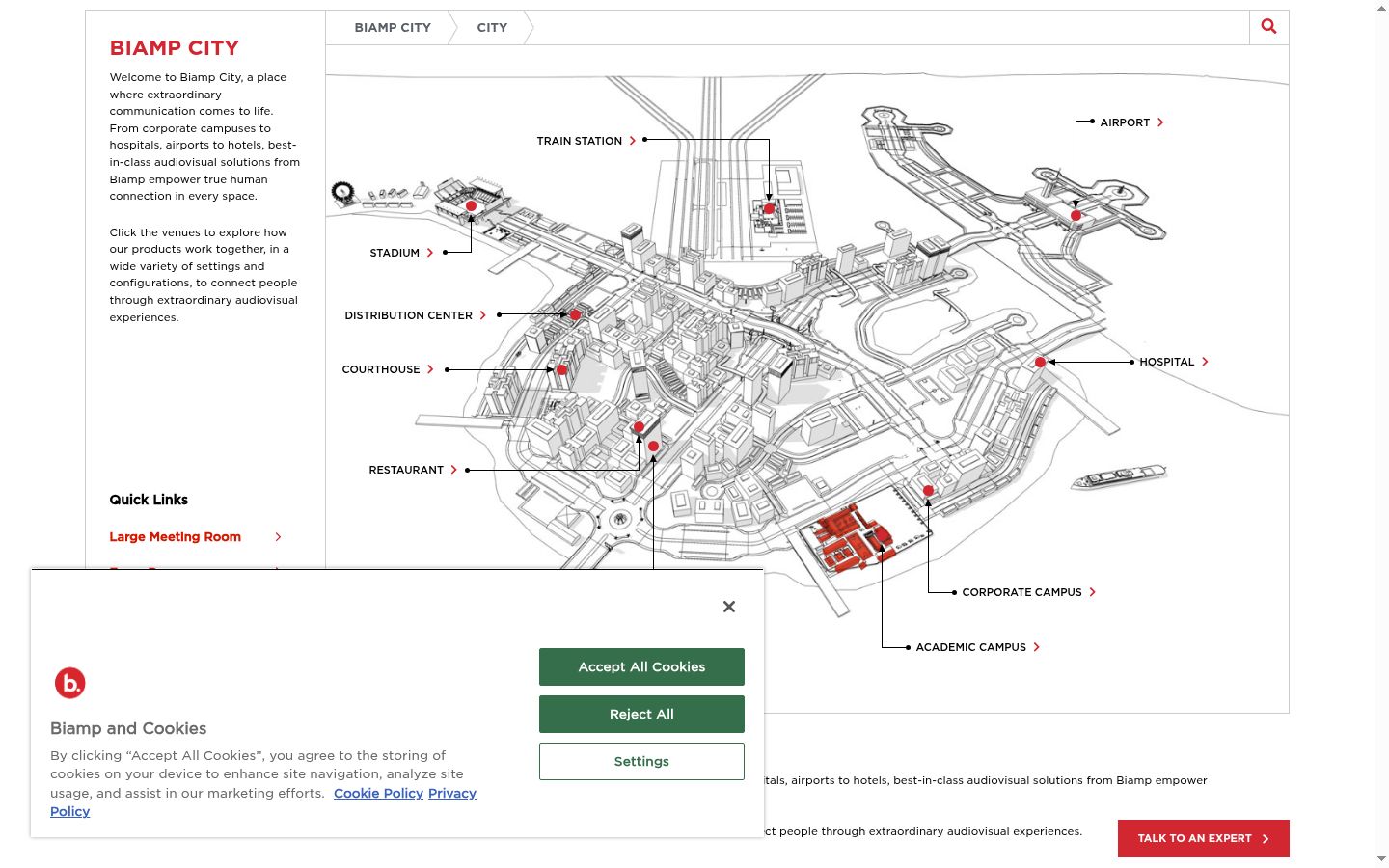Click Talk to an Expert button

coord(1204,838)
